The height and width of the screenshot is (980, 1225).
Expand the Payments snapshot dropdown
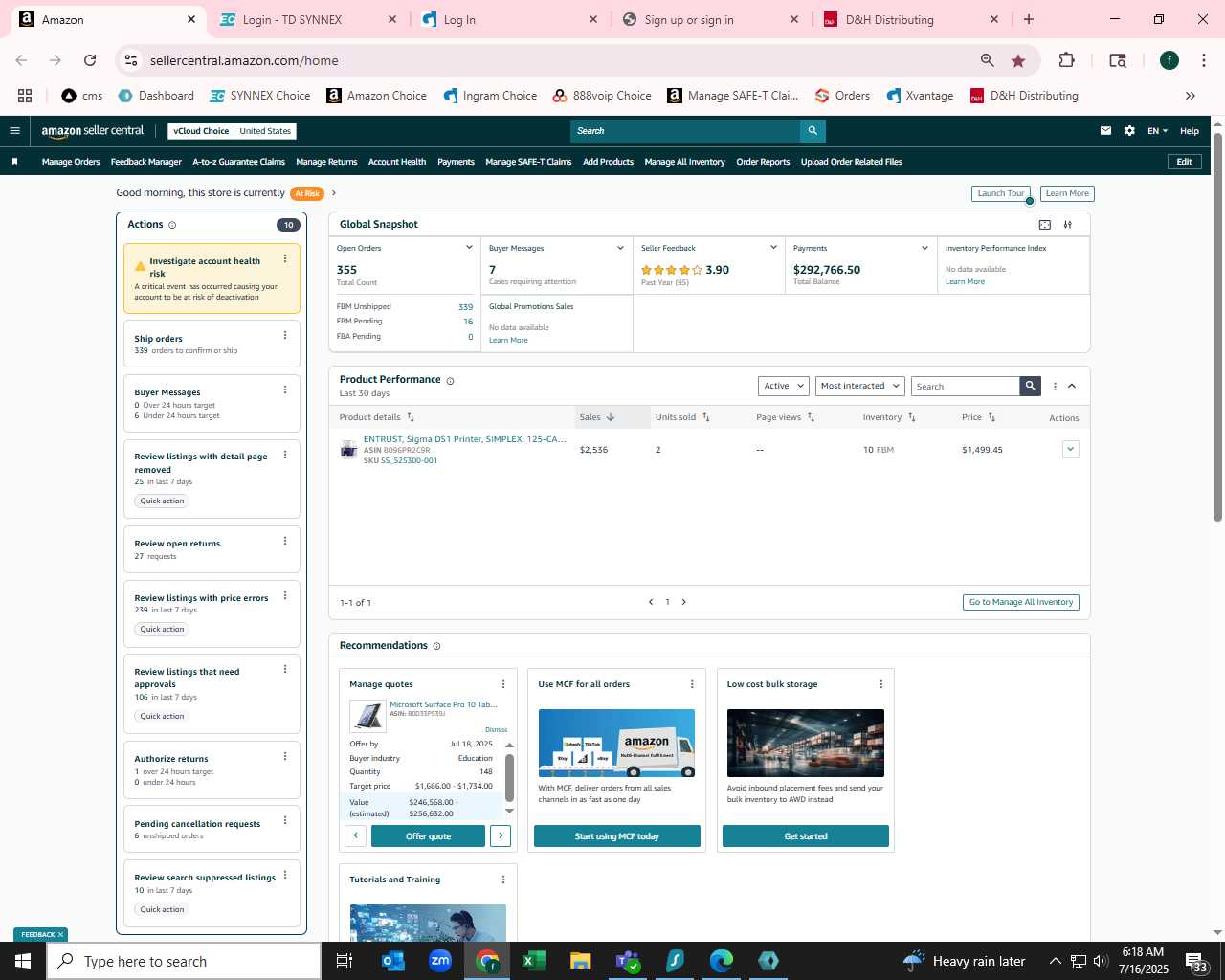(x=924, y=248)
